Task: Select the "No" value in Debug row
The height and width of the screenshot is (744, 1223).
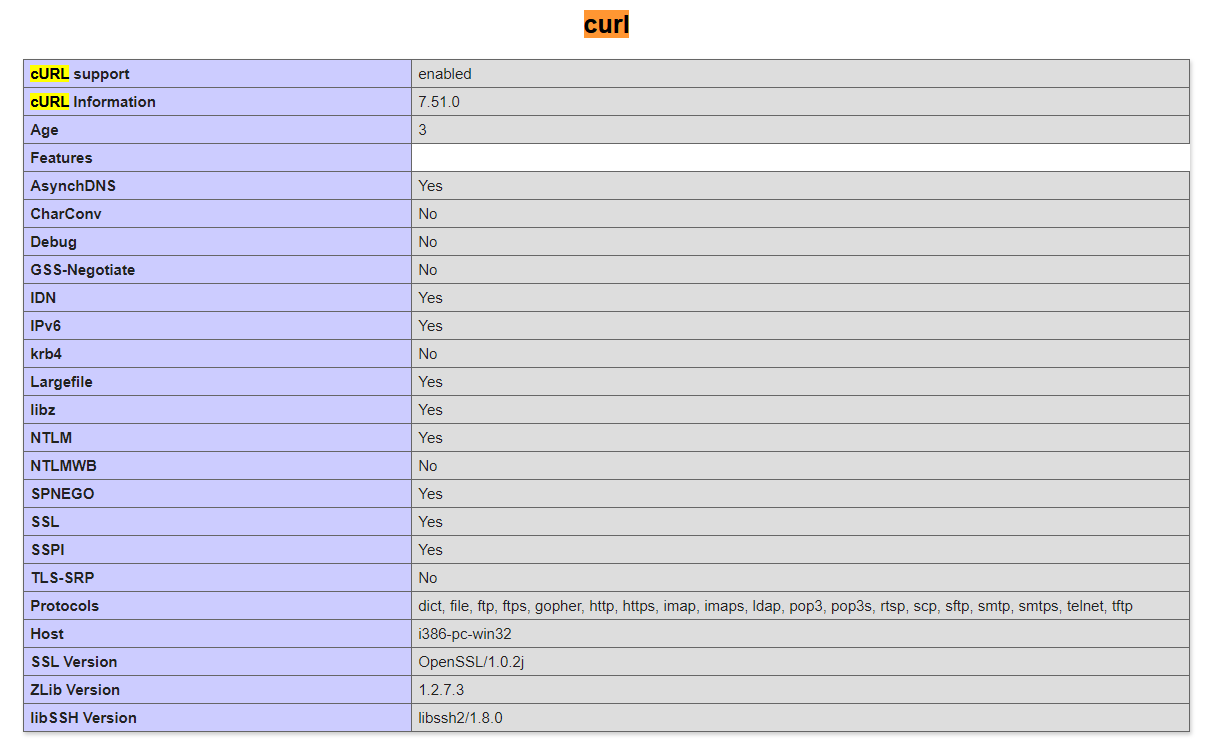Action: tap(428, 242)
